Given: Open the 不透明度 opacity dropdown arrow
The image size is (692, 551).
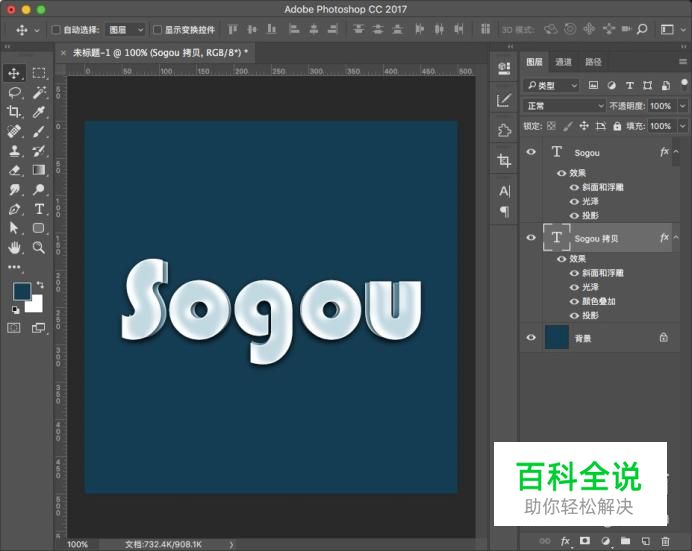Looking at the screenshot, I should coord(683,106).
